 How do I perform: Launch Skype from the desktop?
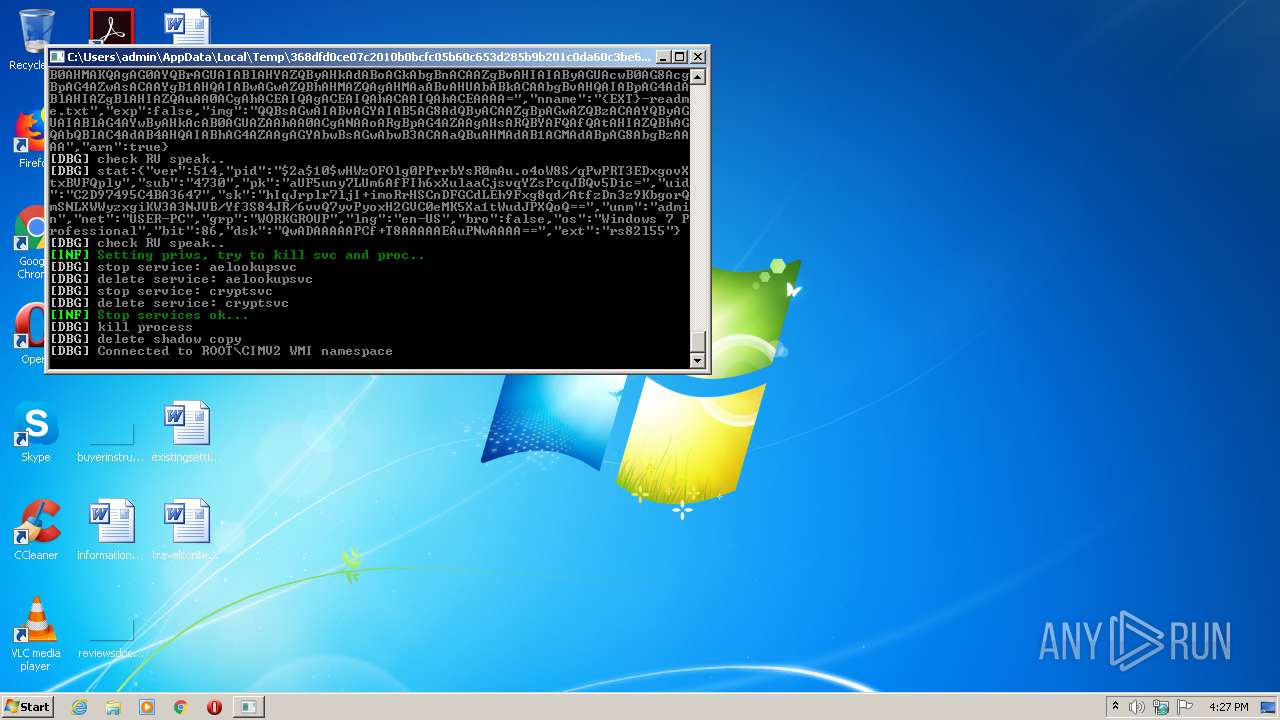tap(36, 432)
